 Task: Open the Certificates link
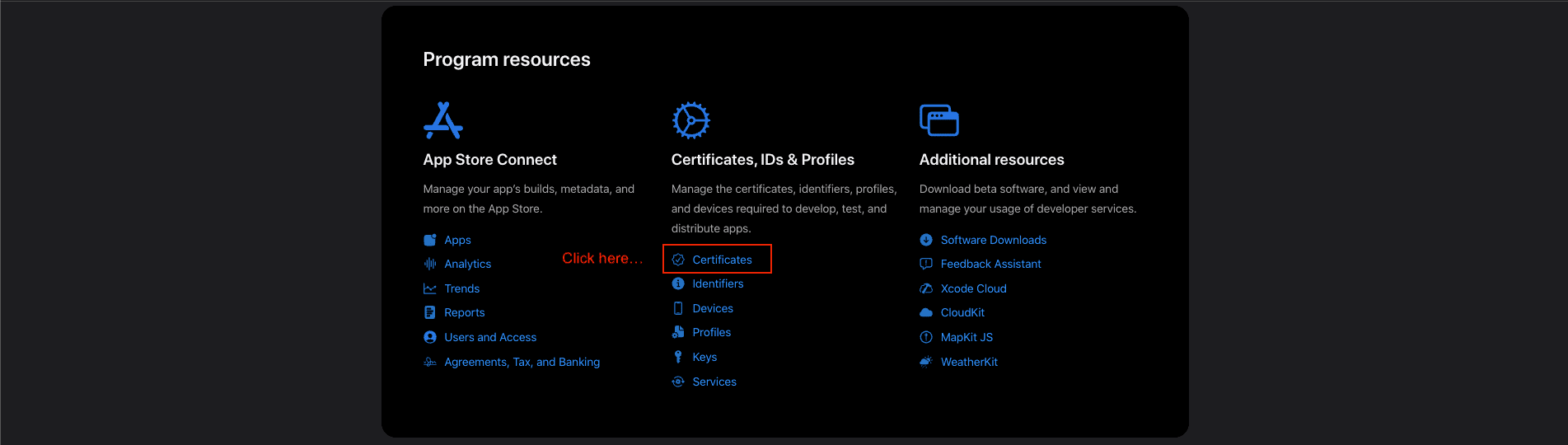pyautogui.click(x=722, y=260)
